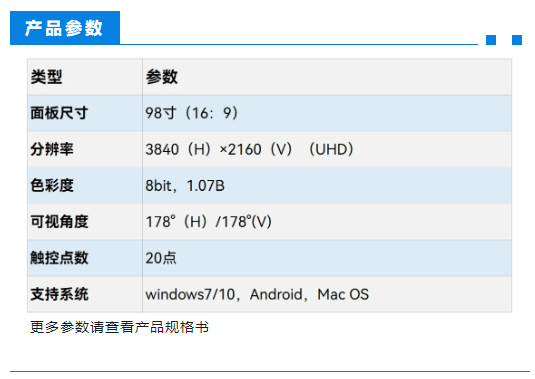Click the 色彩度 row label
Viewport: 535px width, 379px height.
pos(52,185)
